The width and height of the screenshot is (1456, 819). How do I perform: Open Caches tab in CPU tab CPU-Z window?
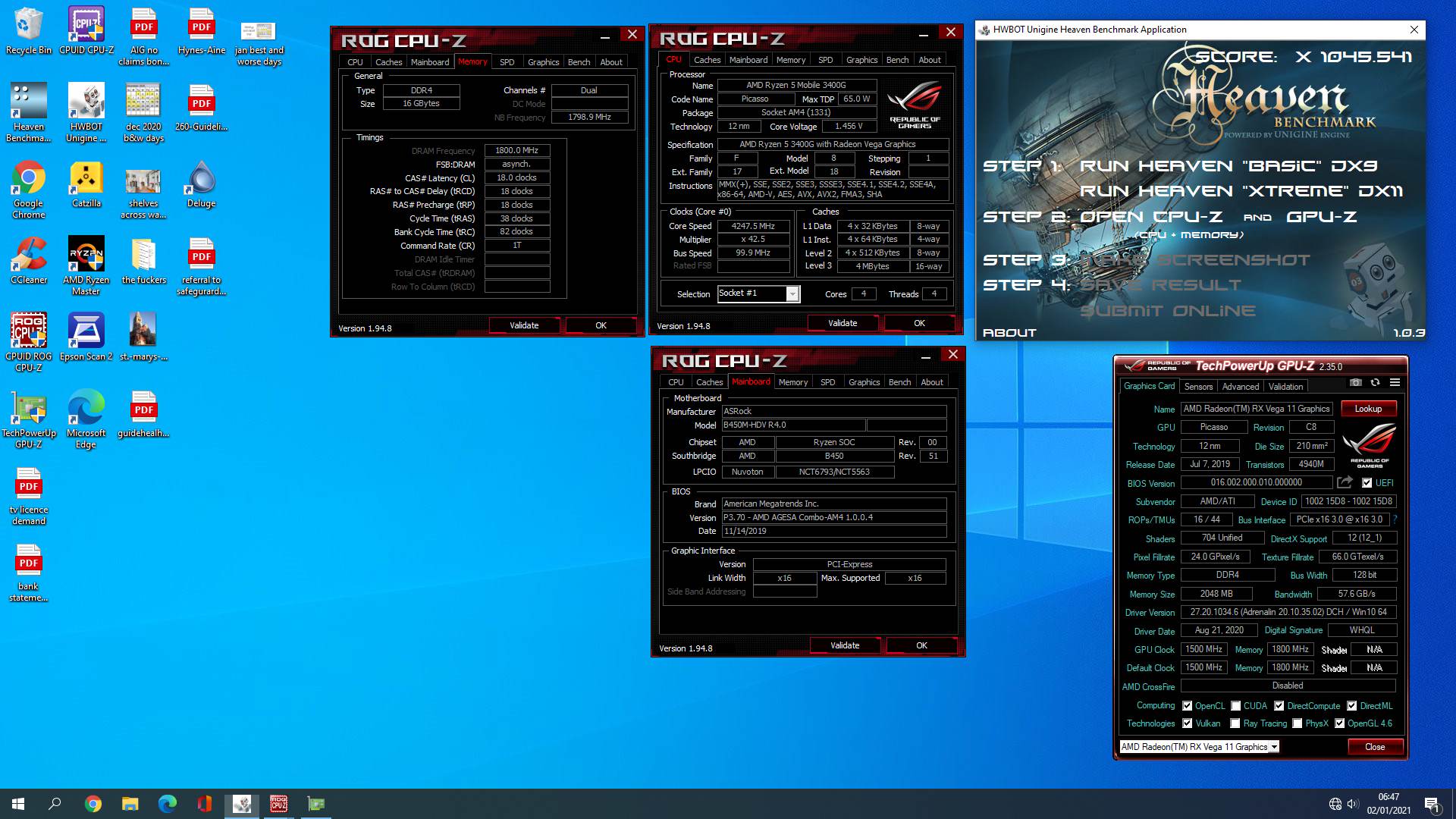707,60
